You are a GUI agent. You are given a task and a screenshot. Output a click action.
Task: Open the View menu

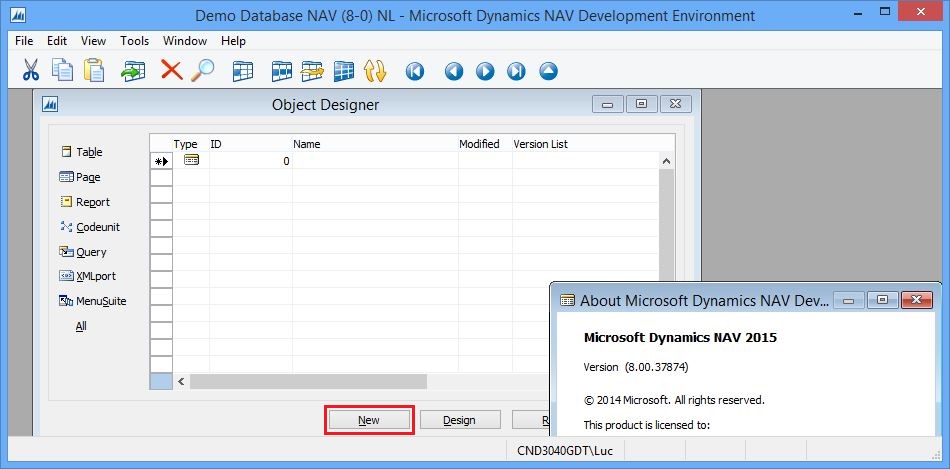point(93,41)
